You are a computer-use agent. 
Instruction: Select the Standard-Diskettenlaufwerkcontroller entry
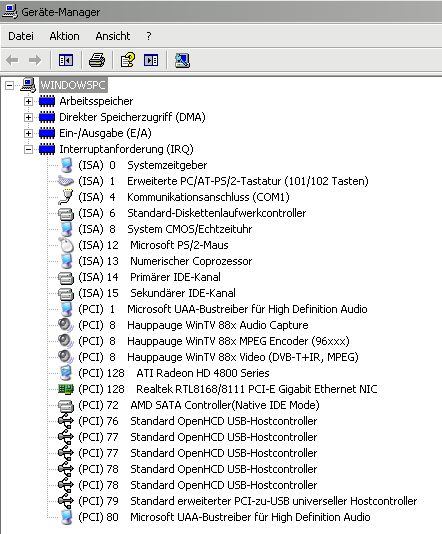click(x=192, y=213)
